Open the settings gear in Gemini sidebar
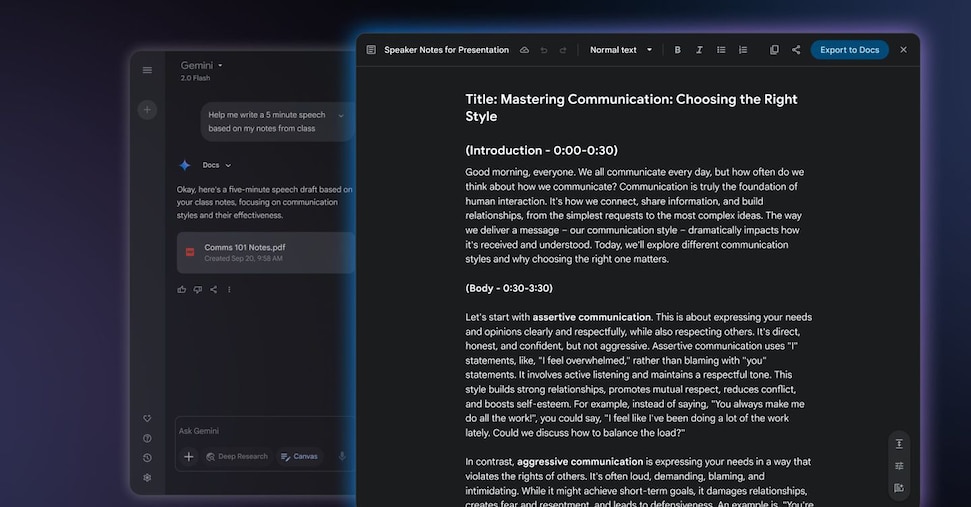The image size is (971, 507). click(x=147, y=478)
